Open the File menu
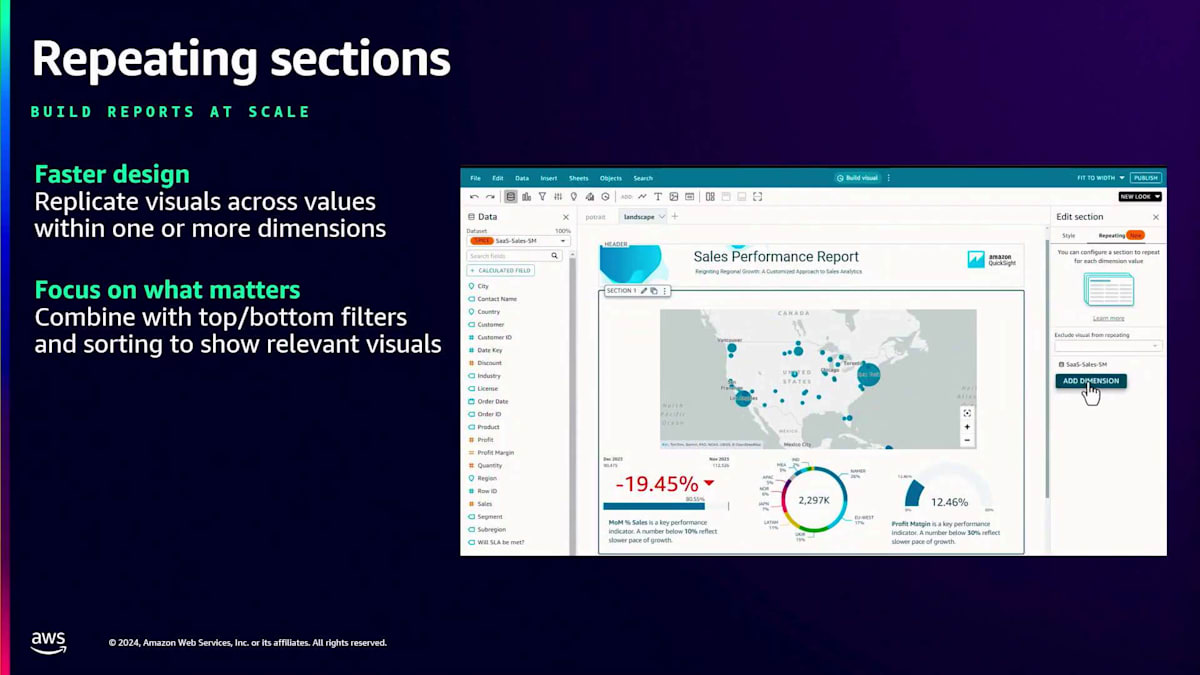The height and width of the screenshot is (675, 1200). pos(475,178)
